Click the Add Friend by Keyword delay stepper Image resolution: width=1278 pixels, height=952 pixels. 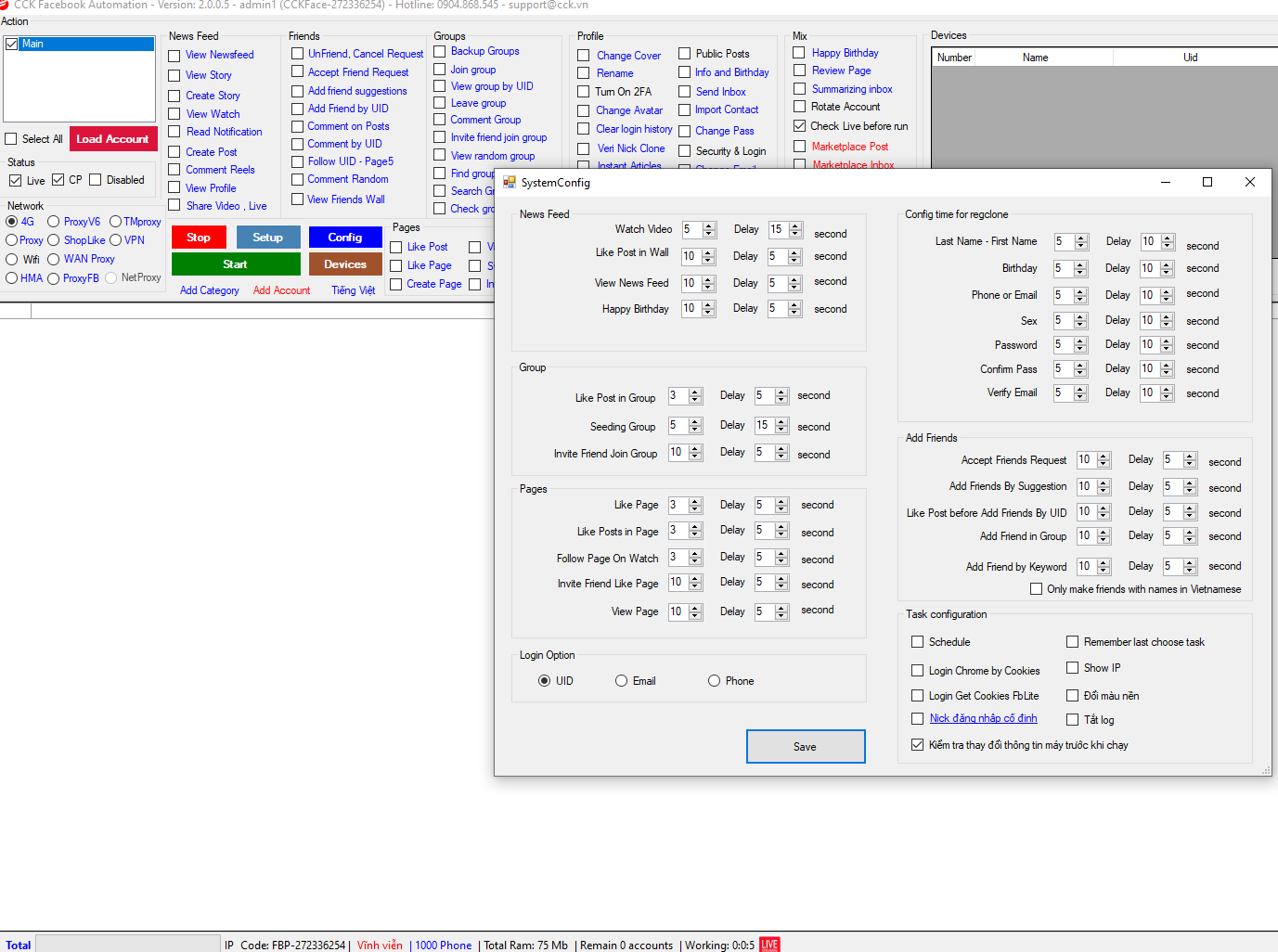(x=1190, y=566)
